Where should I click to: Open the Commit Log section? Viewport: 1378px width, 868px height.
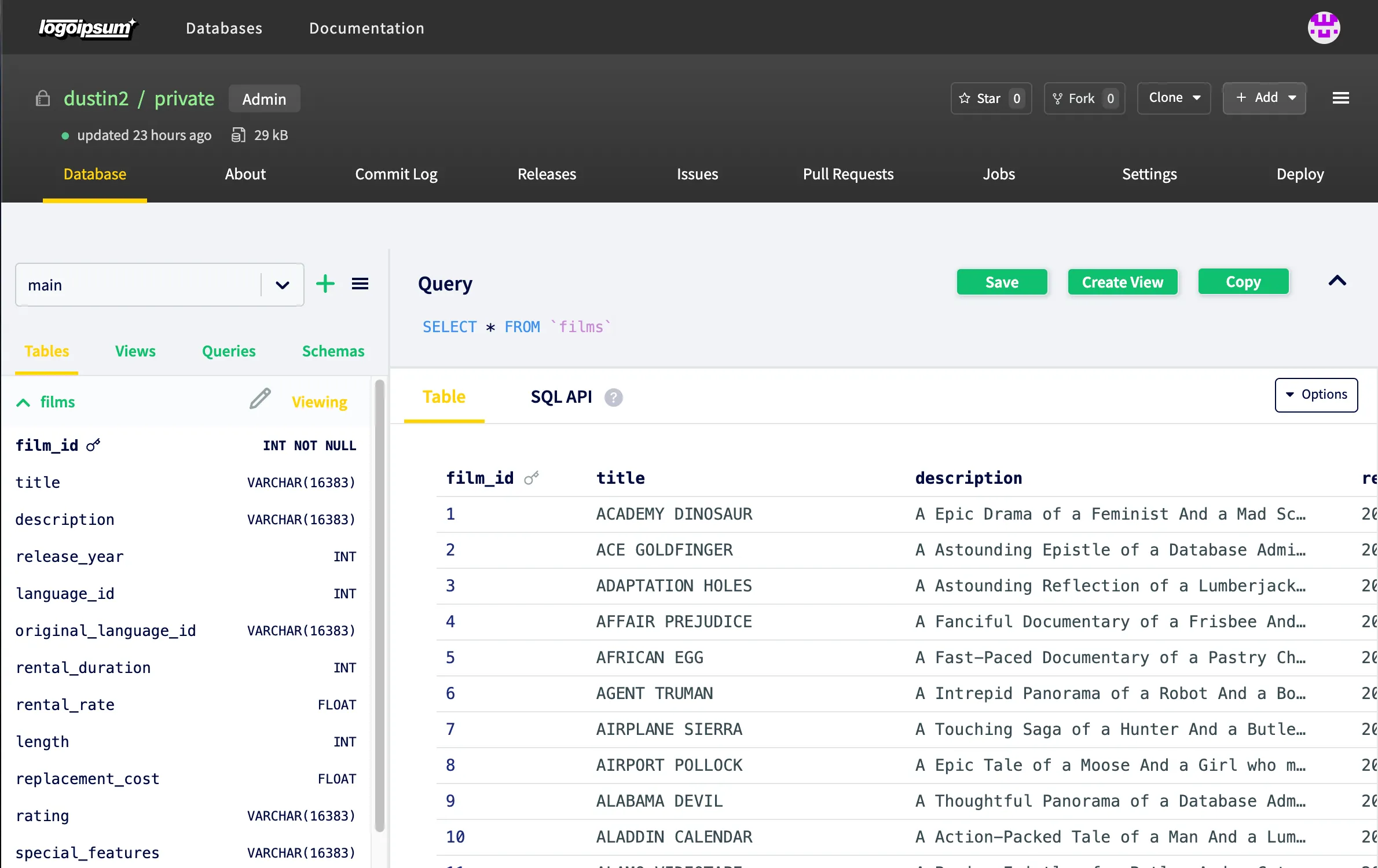coord(396,174)
